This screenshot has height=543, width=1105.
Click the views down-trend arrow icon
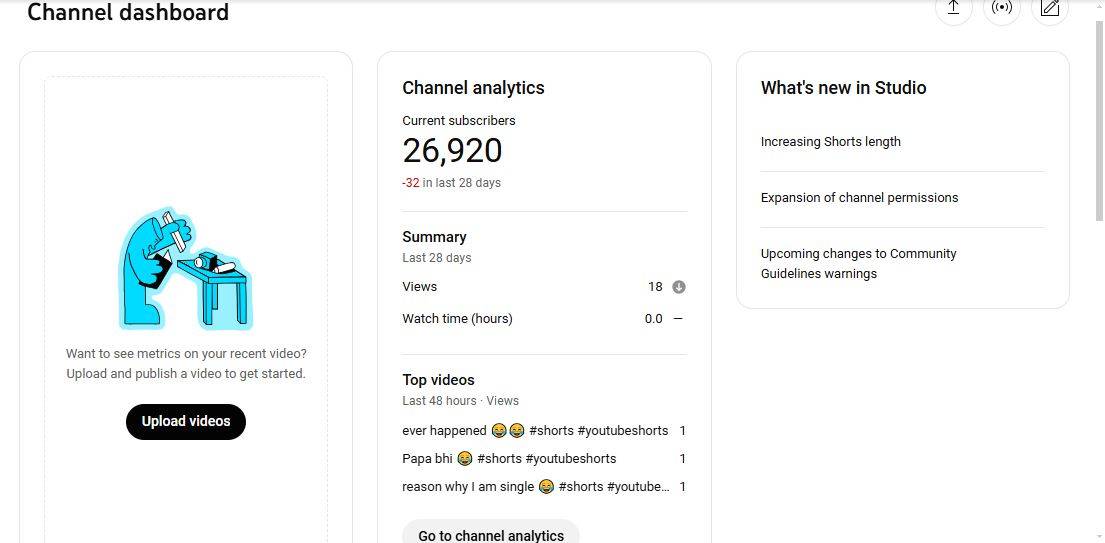(679, 287)
